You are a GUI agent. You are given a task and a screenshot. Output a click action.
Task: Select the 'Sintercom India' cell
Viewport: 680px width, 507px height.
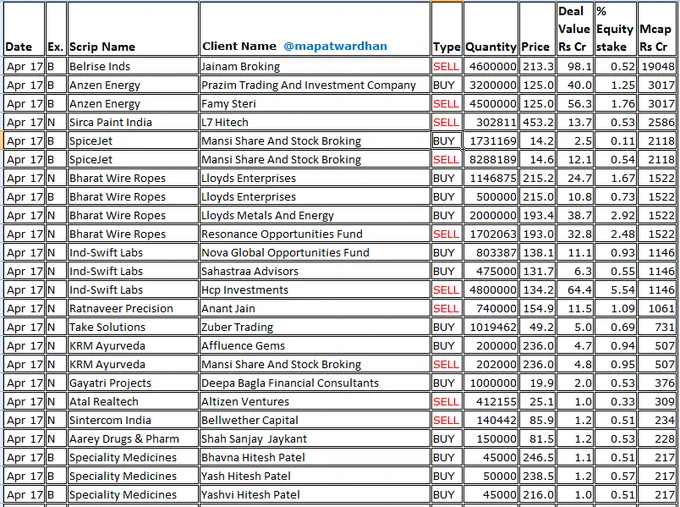point(133,421)
